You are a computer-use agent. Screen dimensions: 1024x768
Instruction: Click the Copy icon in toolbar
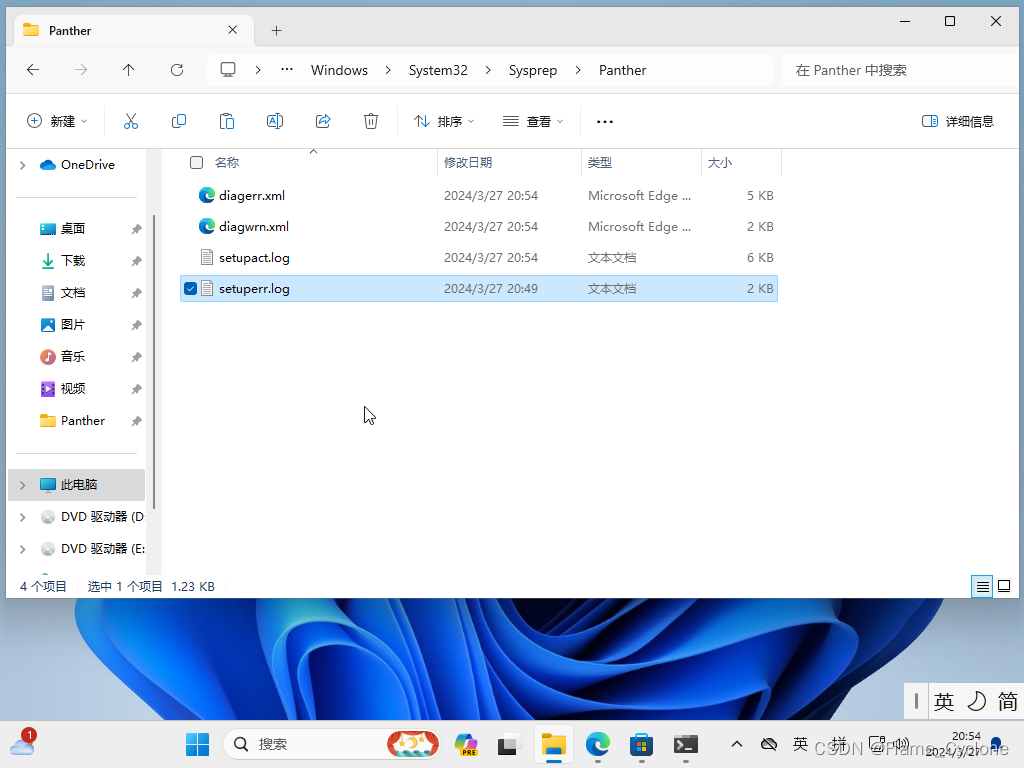(x=178, y=121)
